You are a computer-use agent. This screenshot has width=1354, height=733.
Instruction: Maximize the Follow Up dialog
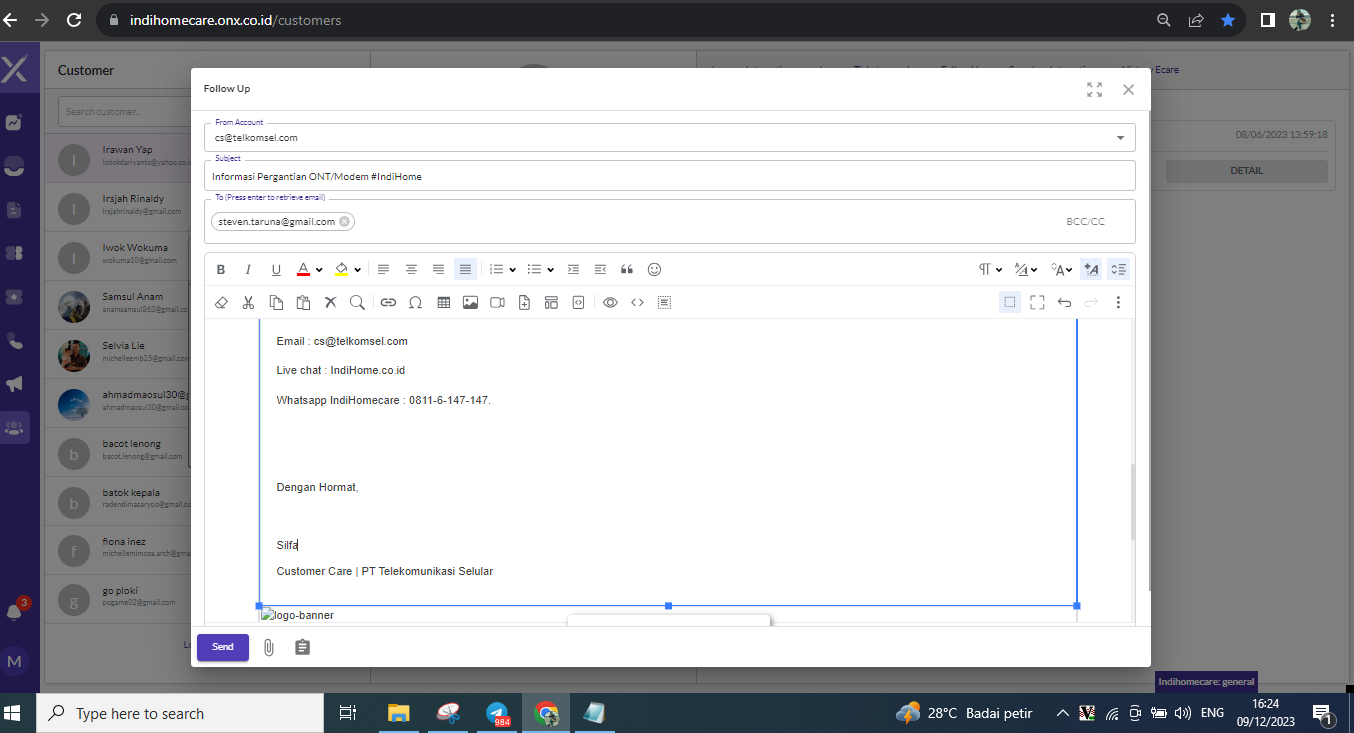[x=1094, y=89]
